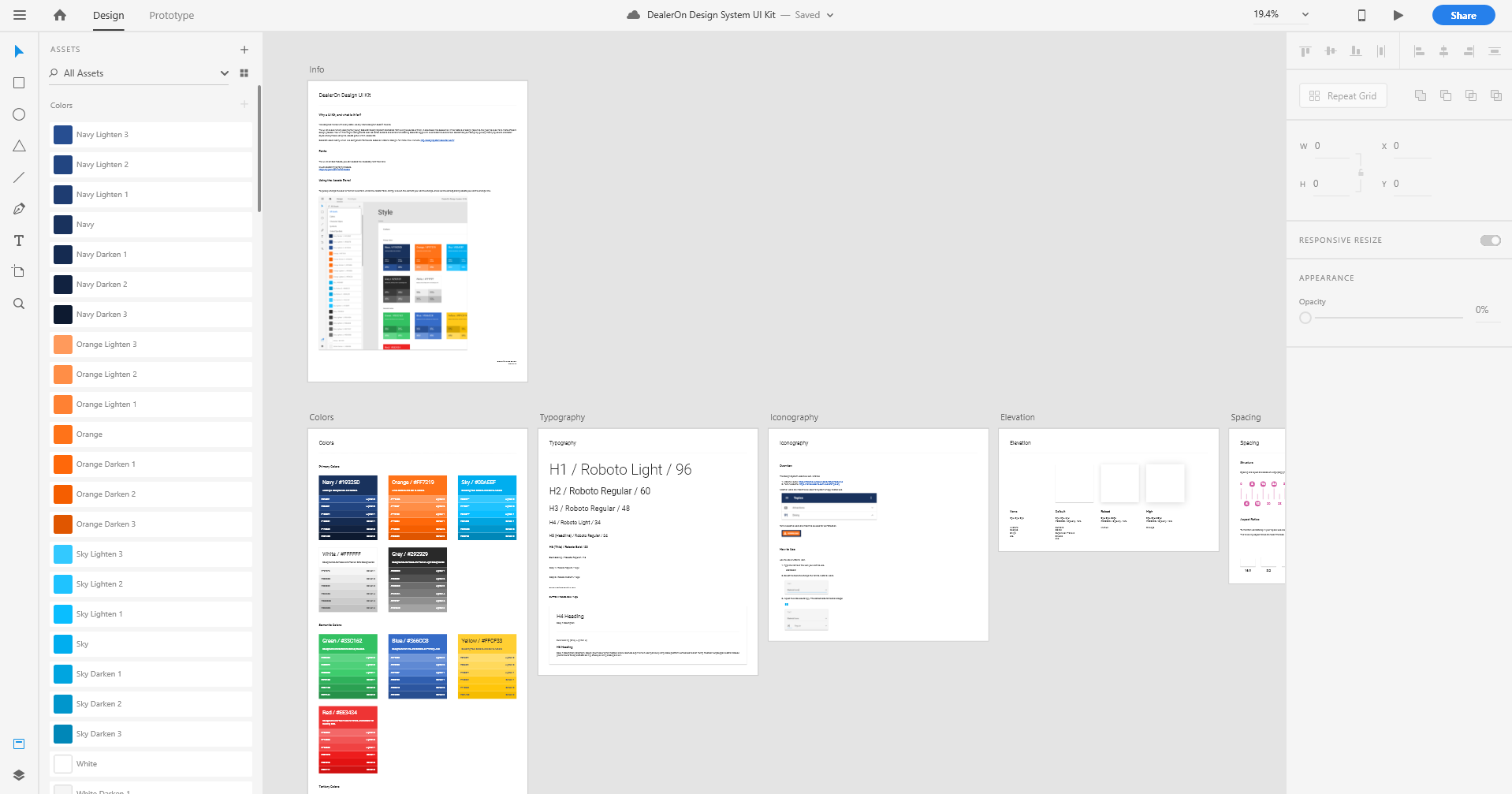Open the zoom level dropdown

[x=1305, y=14]
